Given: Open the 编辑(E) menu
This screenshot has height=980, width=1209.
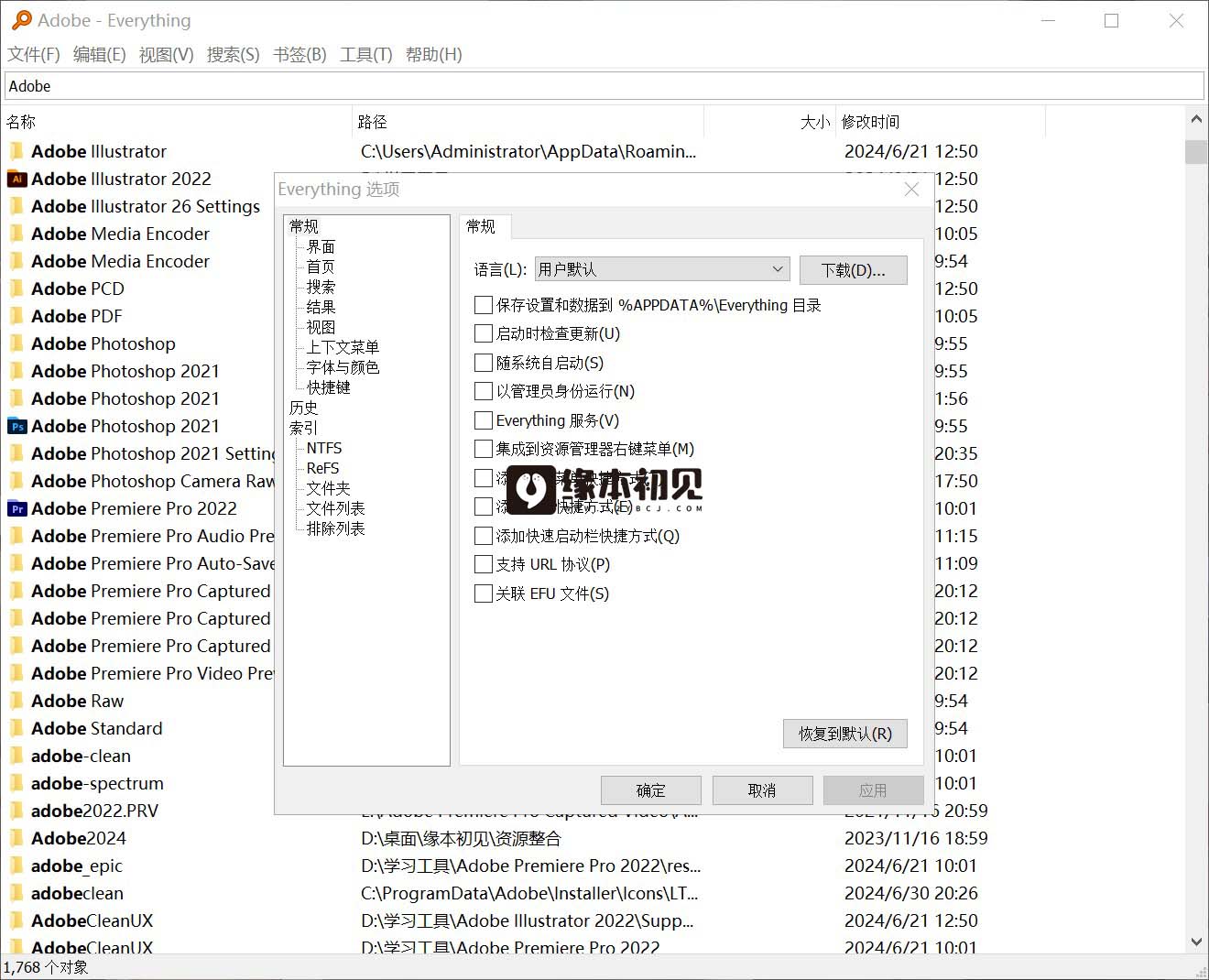Looking at the screenshot, I should coord(100,55).
